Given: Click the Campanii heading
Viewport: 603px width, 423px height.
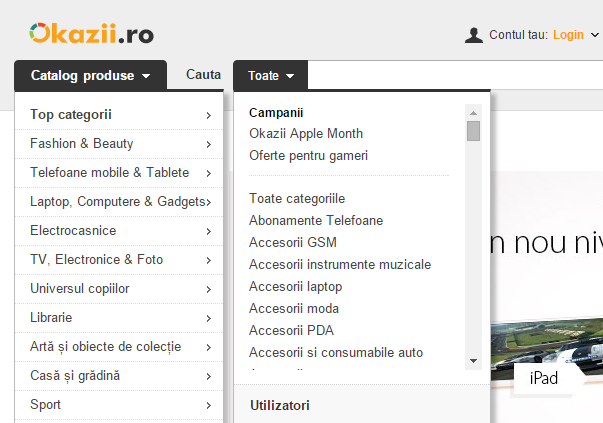Looking at the screenshot, I should 276,113.
